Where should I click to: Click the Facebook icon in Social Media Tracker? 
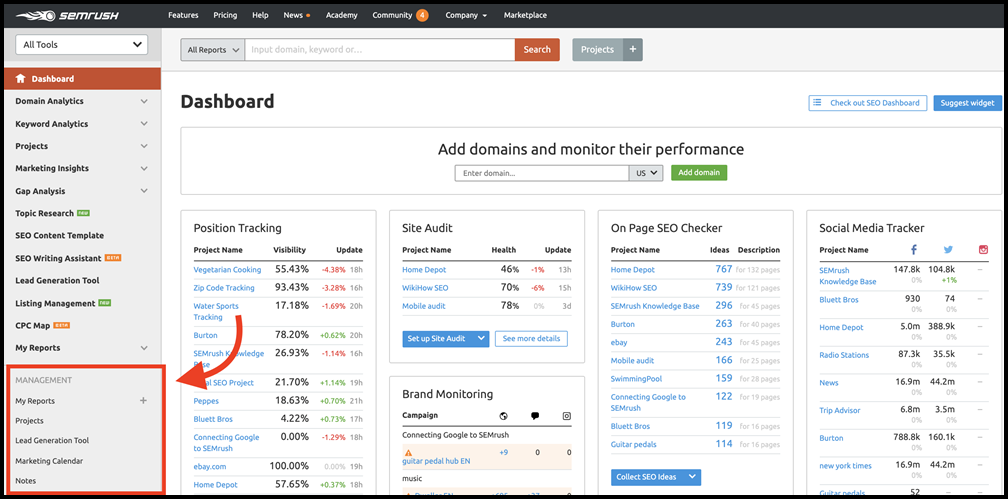[914, 250]
